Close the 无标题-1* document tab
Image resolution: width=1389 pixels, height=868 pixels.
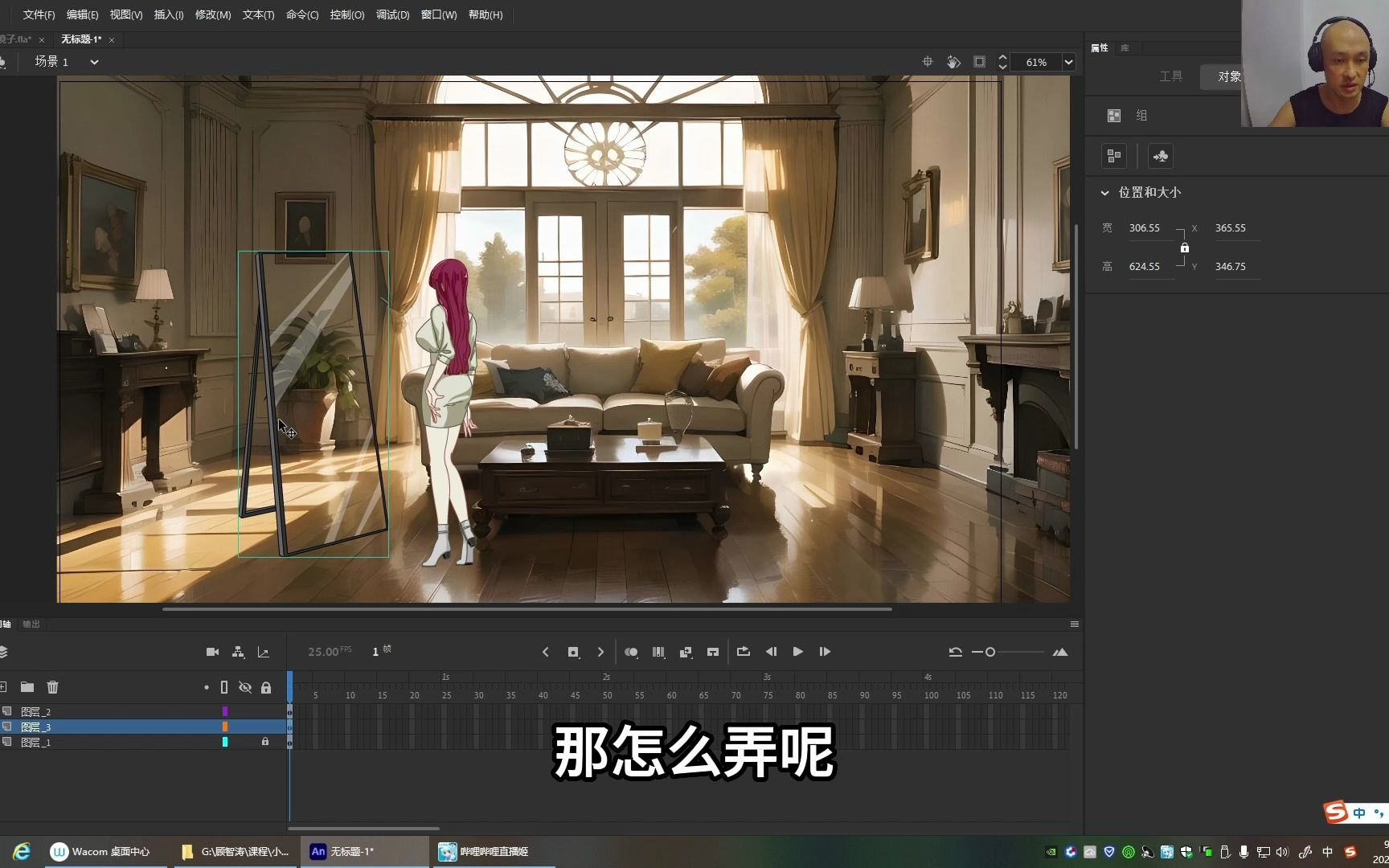coord(112,39)
